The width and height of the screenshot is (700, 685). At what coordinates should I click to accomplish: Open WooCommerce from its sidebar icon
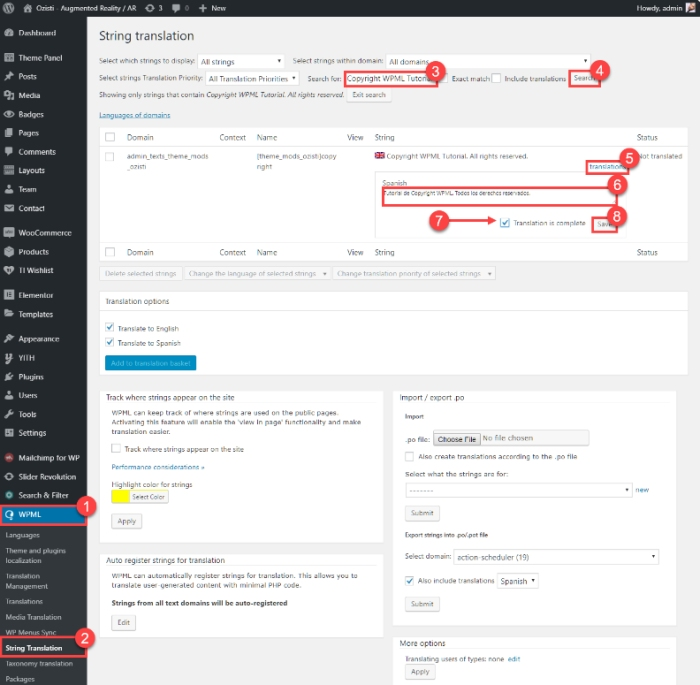coord(9,233)
